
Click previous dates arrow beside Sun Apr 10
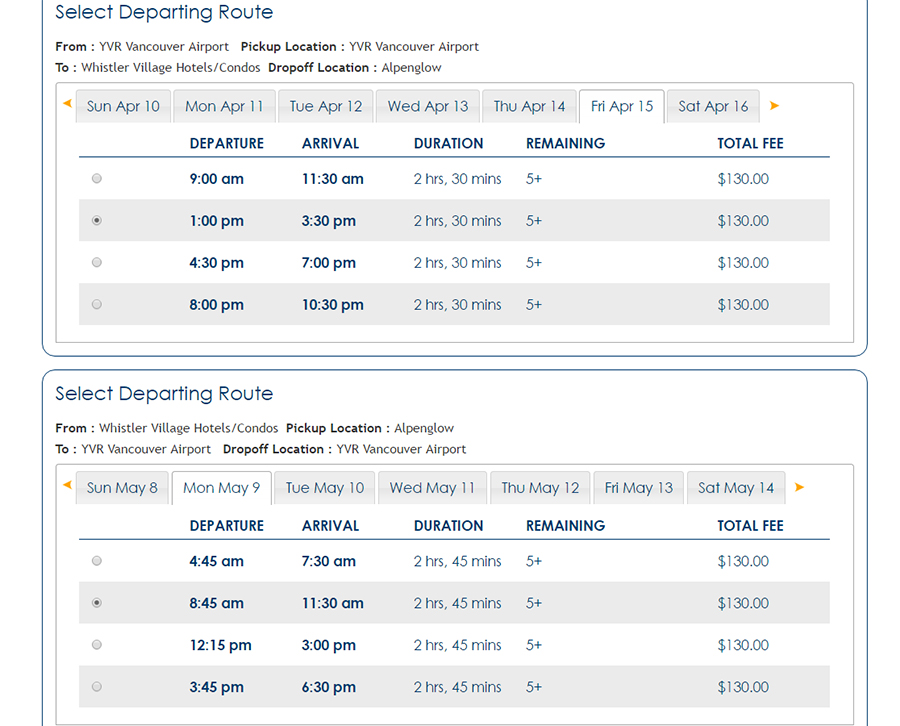point(67,104)
